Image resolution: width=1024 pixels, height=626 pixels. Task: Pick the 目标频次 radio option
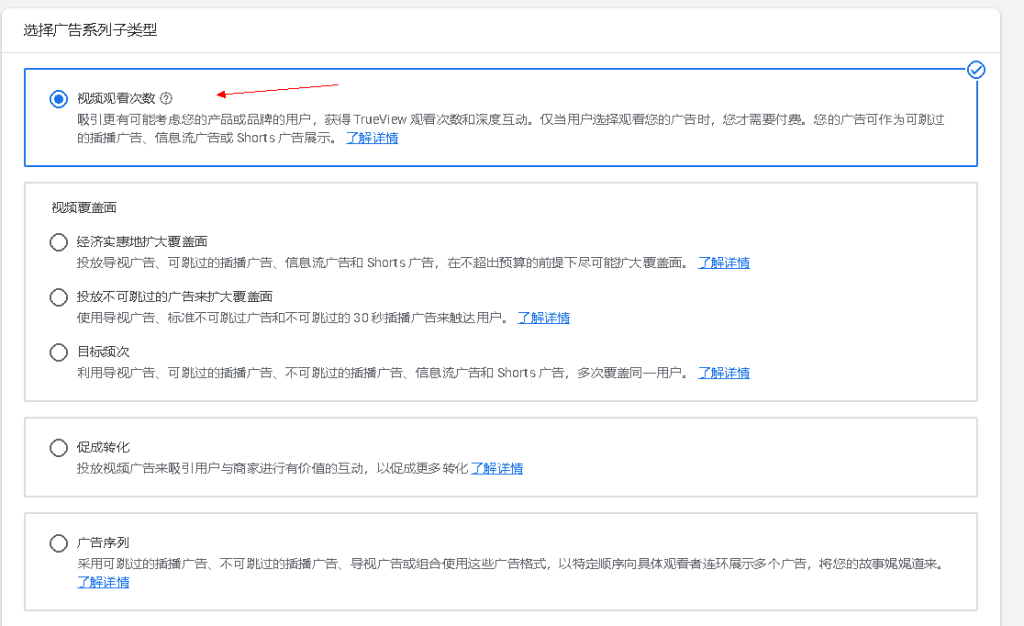tap(58, 352)
